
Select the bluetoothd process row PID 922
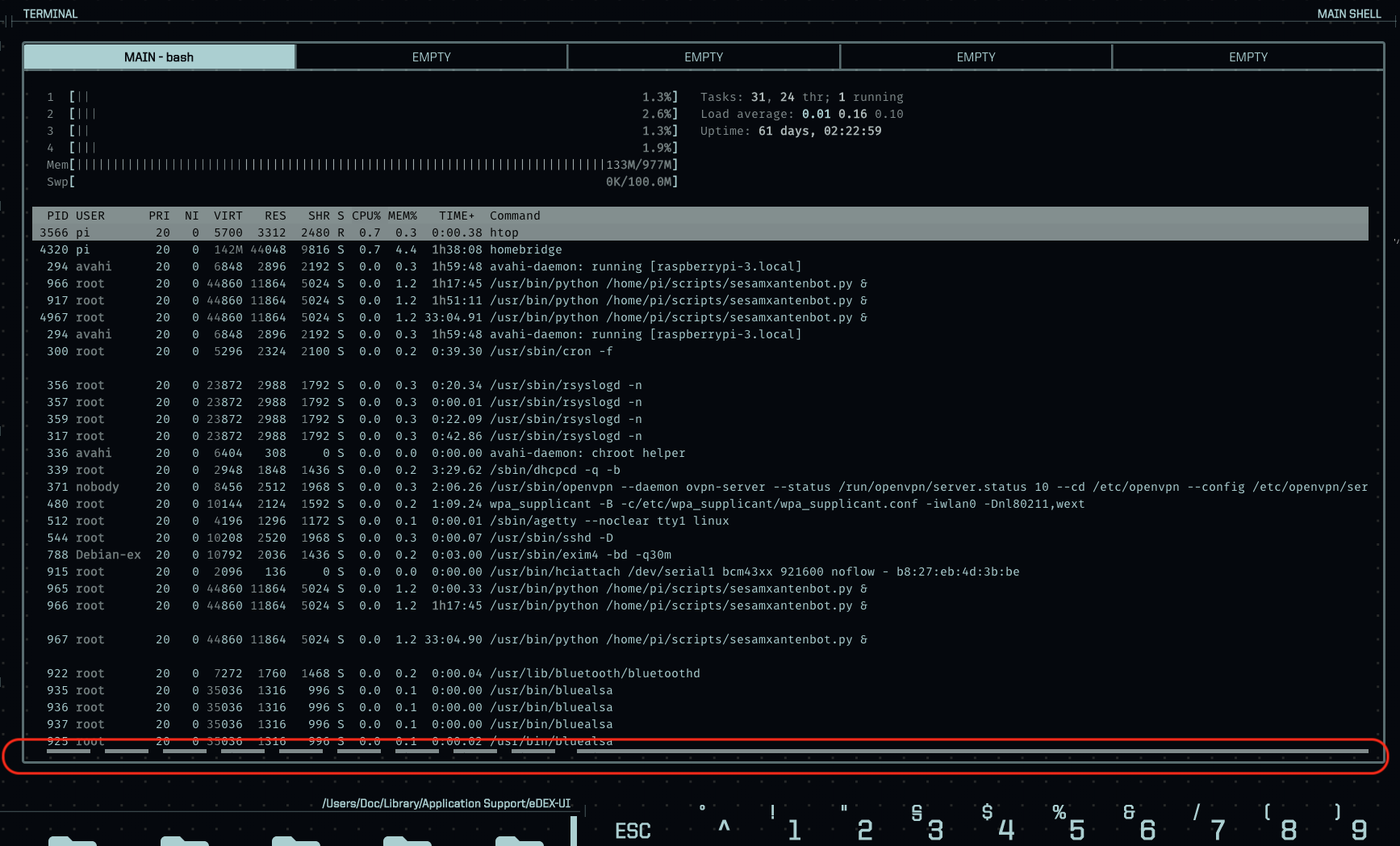point(700,673)
